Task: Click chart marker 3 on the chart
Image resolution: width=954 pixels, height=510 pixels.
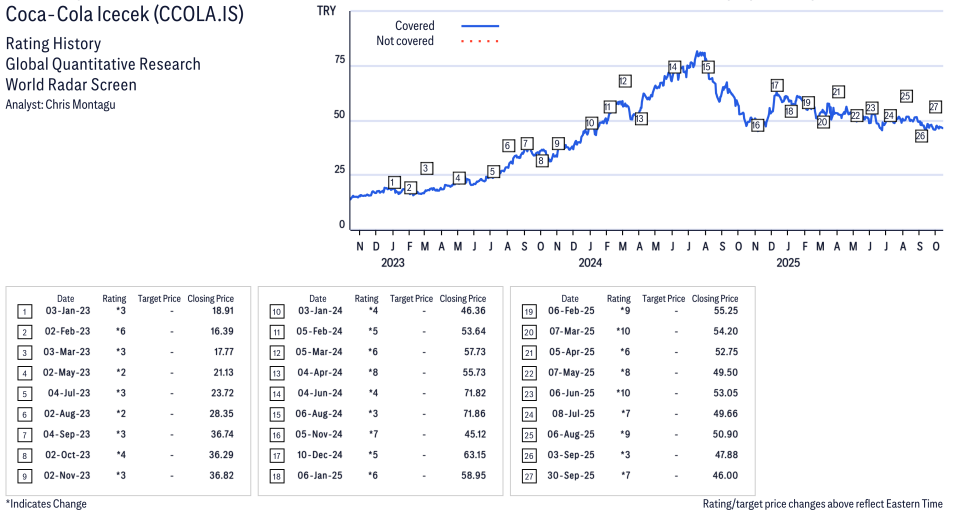Action: click(427, 168)
